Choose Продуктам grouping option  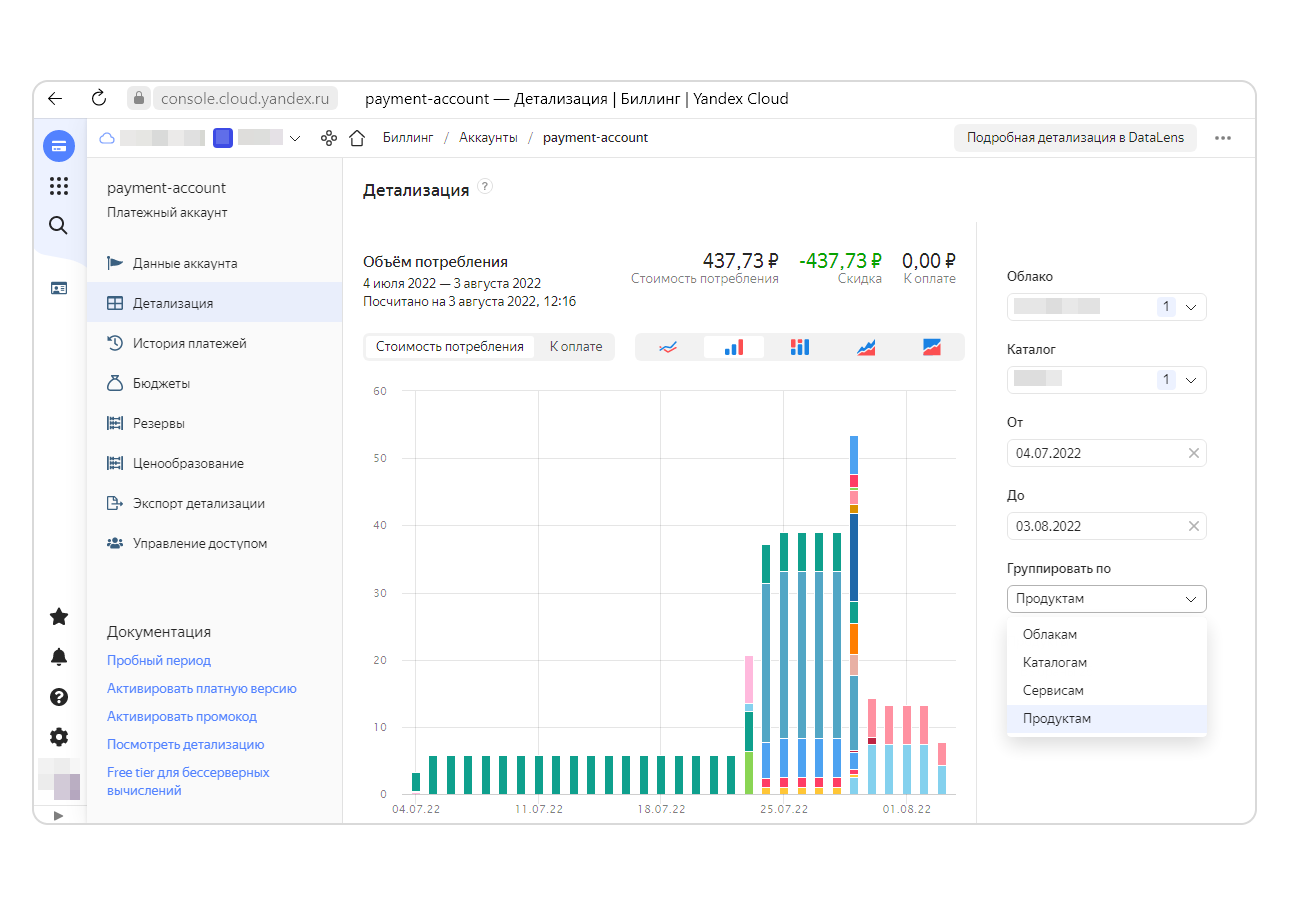click(1107, 719)
